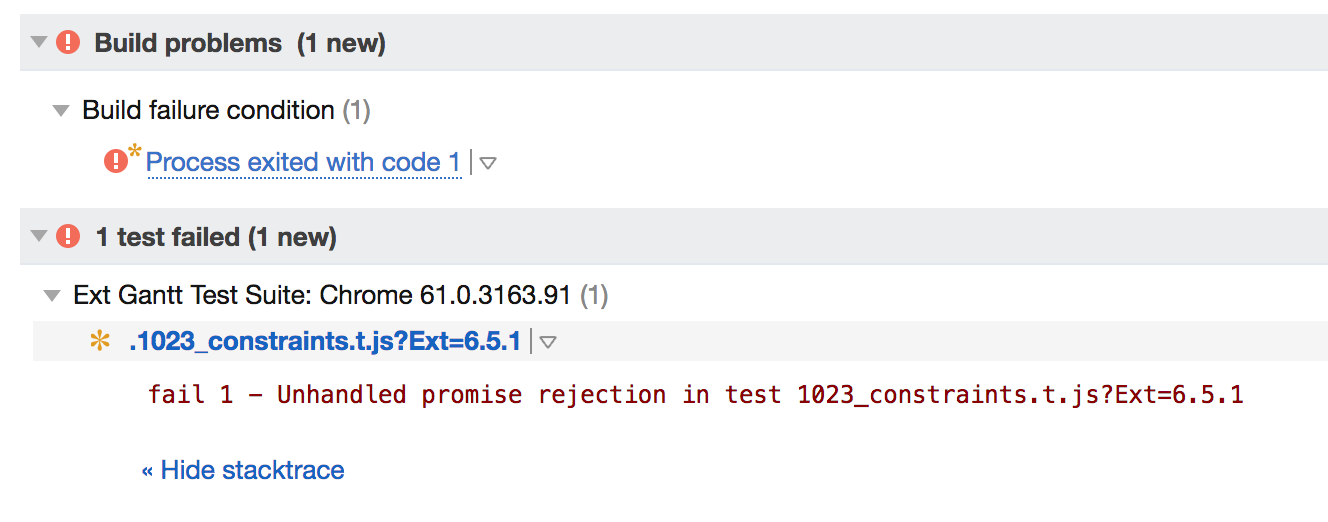Click the red error icon beside Build problems
This screenshot has height=522, width=1328.
(x=68, y=43)
